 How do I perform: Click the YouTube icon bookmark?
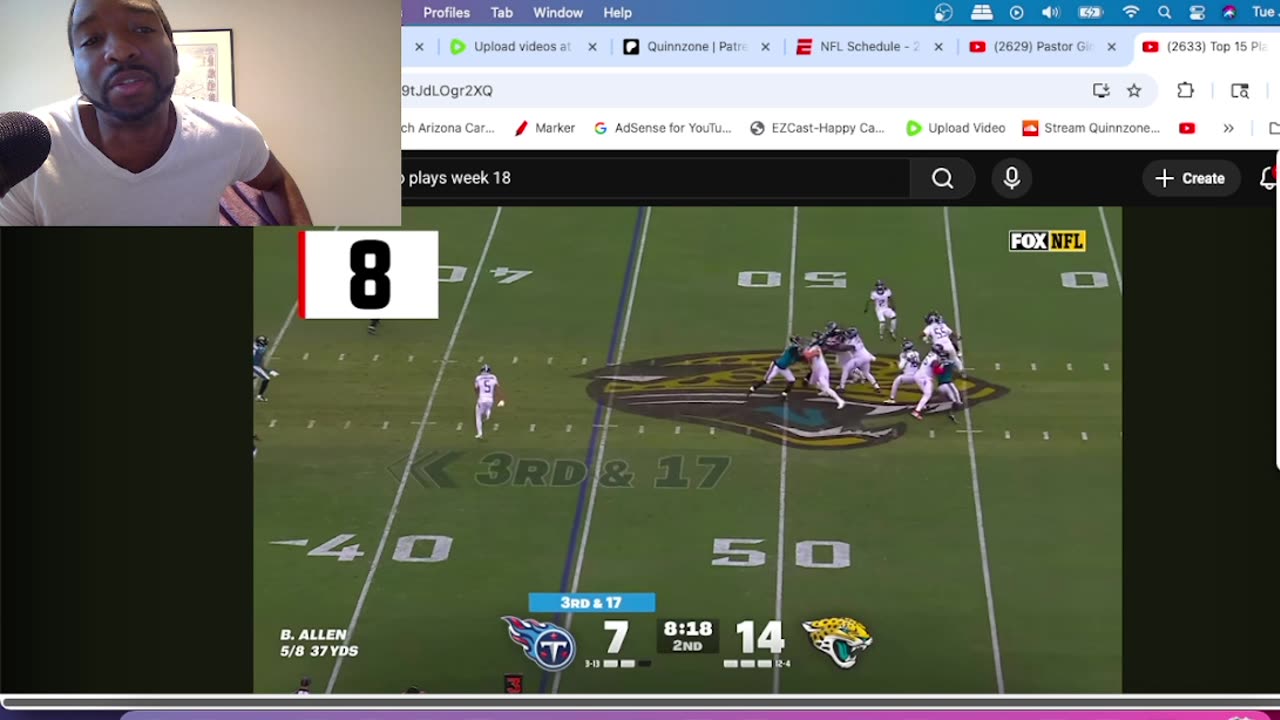point(1187,128)
